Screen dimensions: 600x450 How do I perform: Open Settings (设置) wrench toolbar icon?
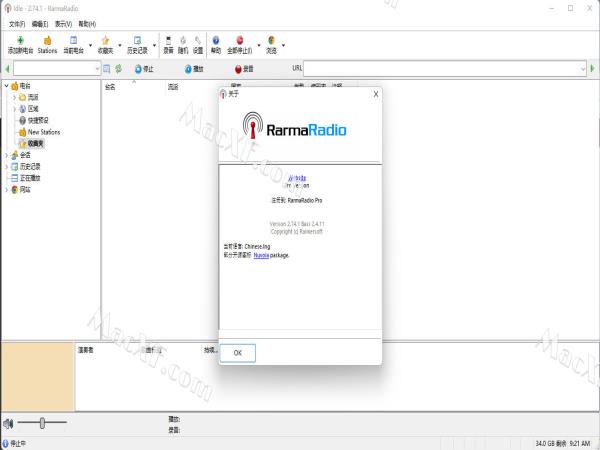(x=198, y=41)
